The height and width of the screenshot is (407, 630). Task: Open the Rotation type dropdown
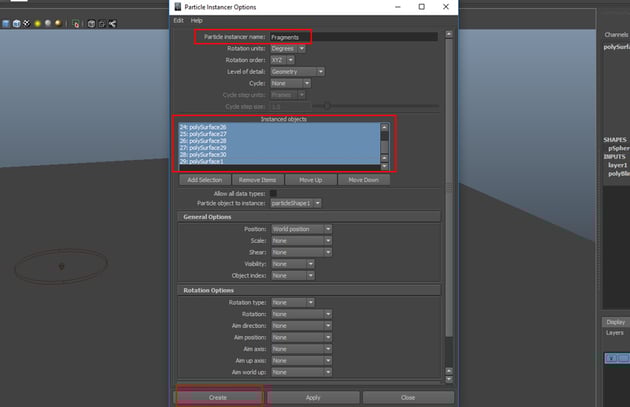click(x=293, y=302)
